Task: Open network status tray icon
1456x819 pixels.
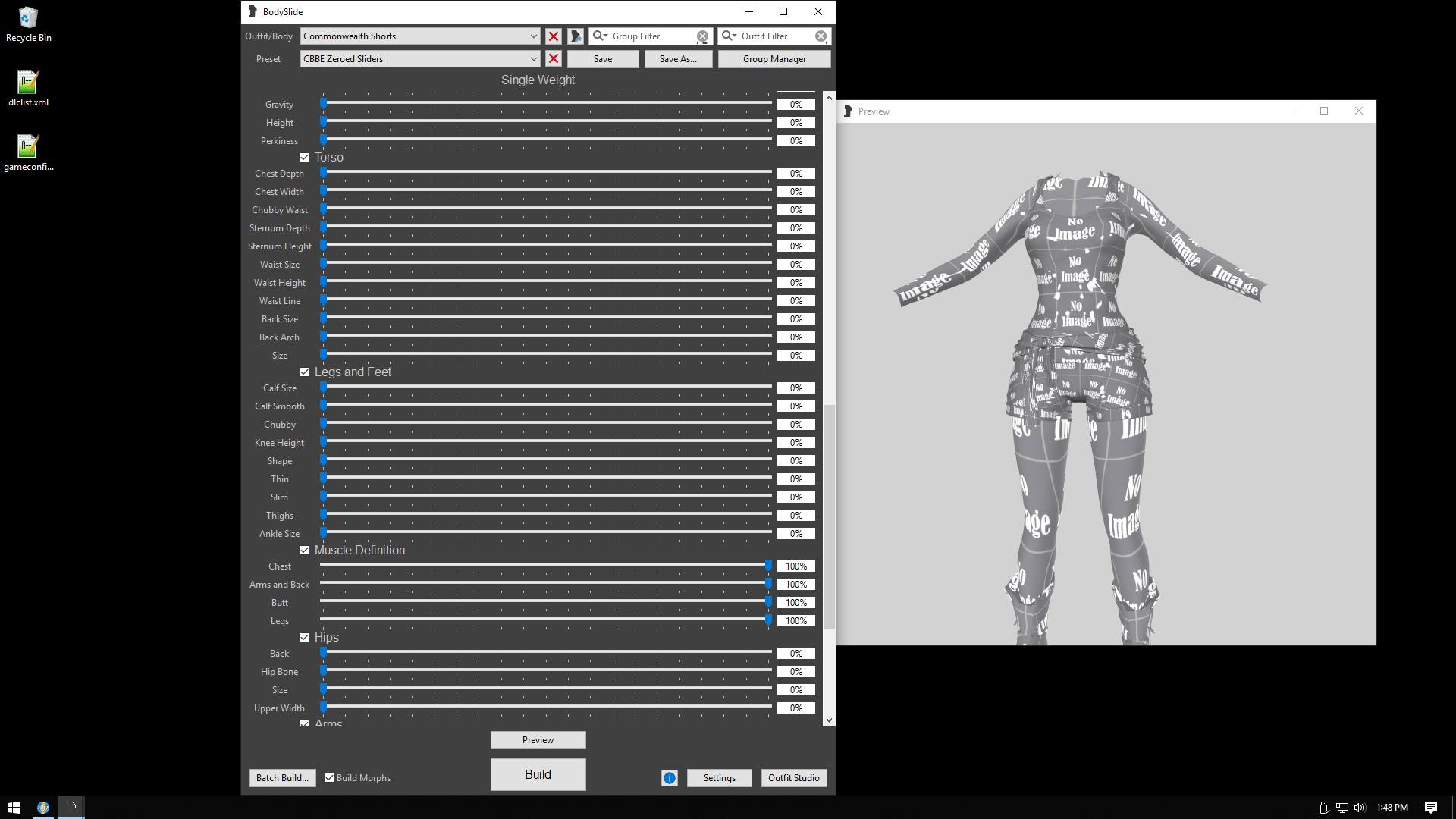Action: click(1341, 808)
